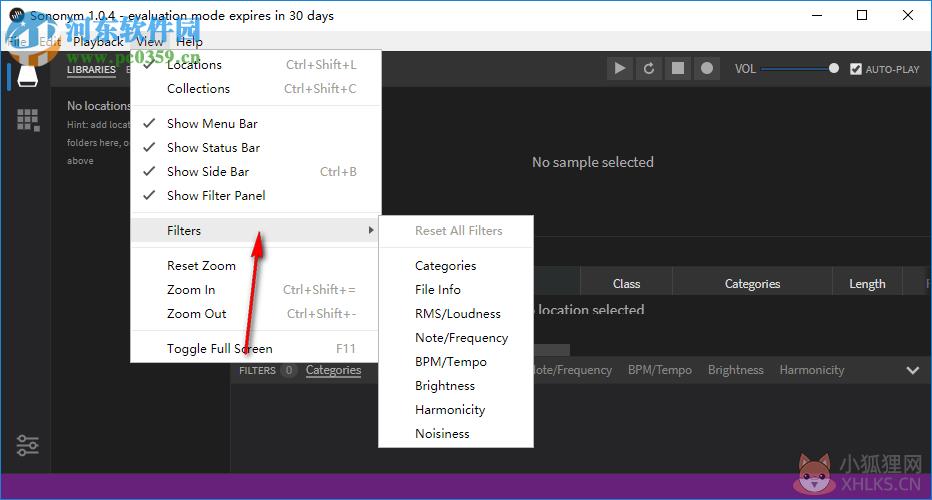The height and width of the screenshot is (500, 932).
Task: Collapse the filter panel chevron
Action: 912,370
